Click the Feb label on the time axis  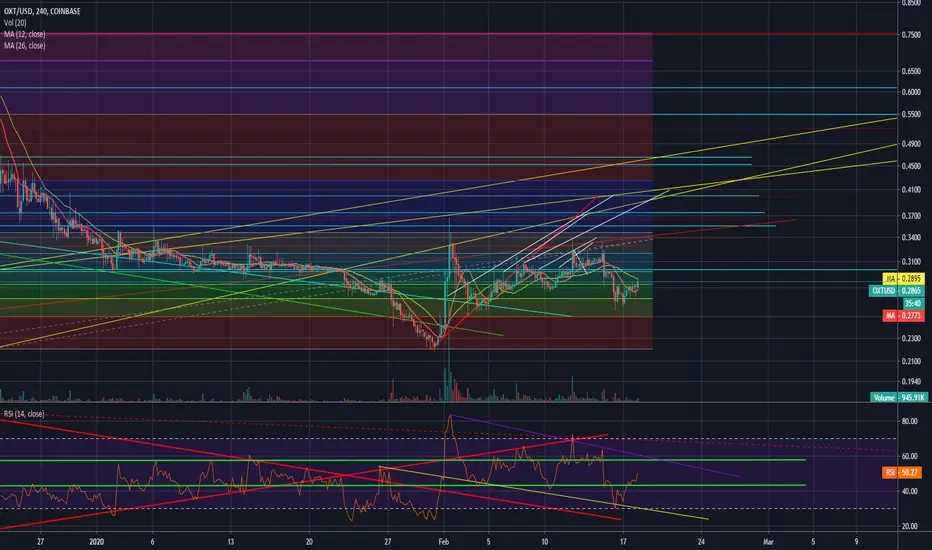pos(443,542)
